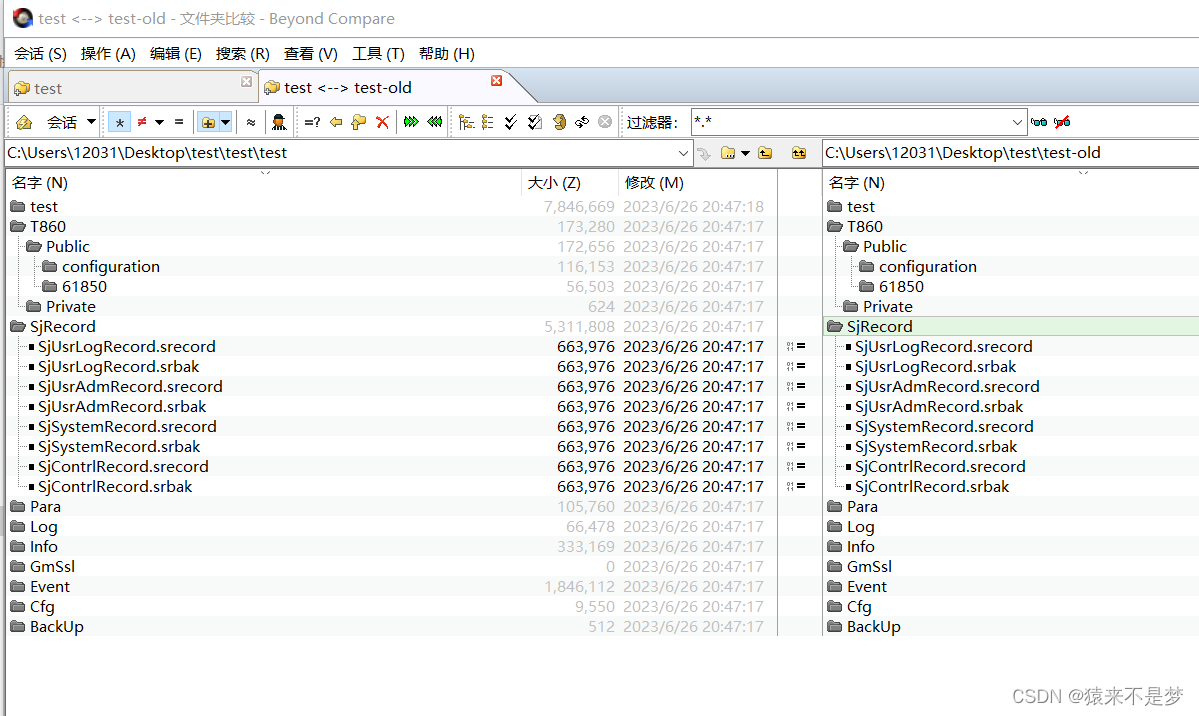The image size is (1199, 716).
Task: Expand all subfolders with green arrows icon
Action: [x=409, y=121]
